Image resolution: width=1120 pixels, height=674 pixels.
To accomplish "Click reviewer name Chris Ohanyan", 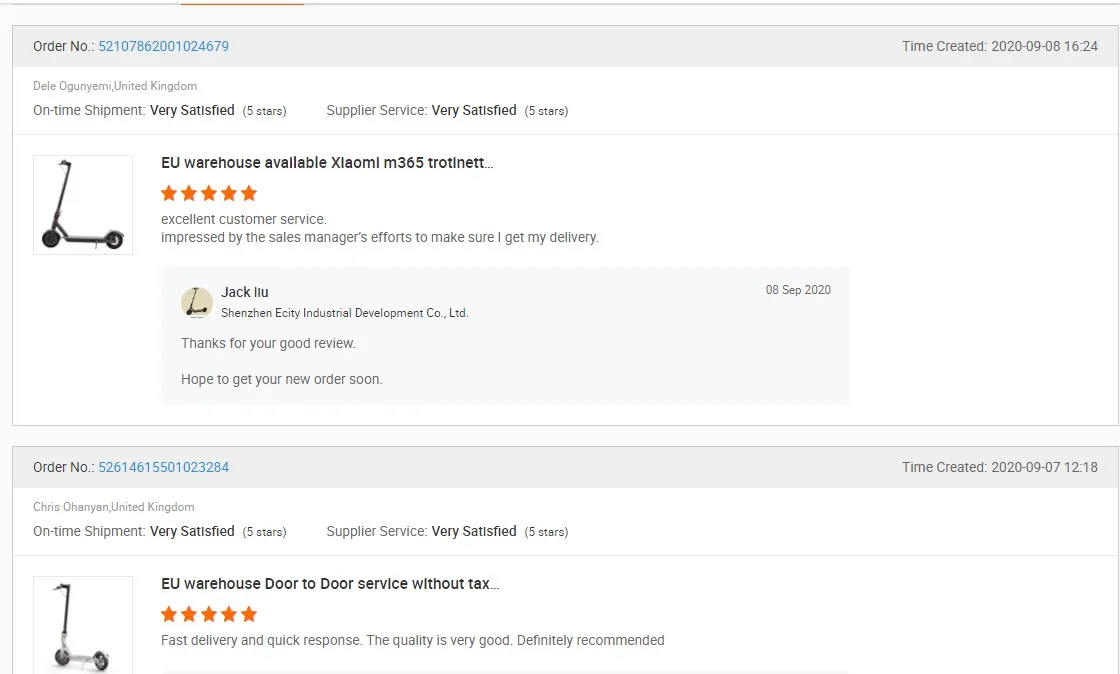I will [71, 507].
